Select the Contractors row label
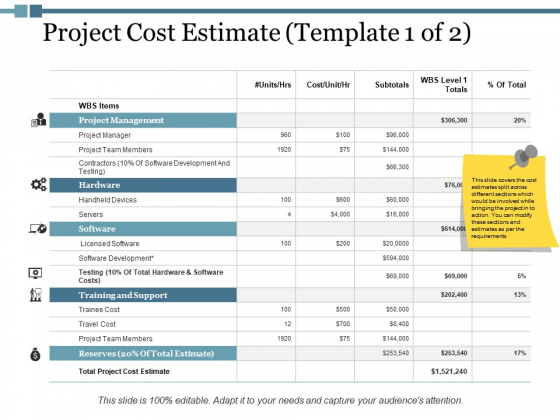This screenshot has width=560, height=420. pyautogui.click(x=154, y=167)
